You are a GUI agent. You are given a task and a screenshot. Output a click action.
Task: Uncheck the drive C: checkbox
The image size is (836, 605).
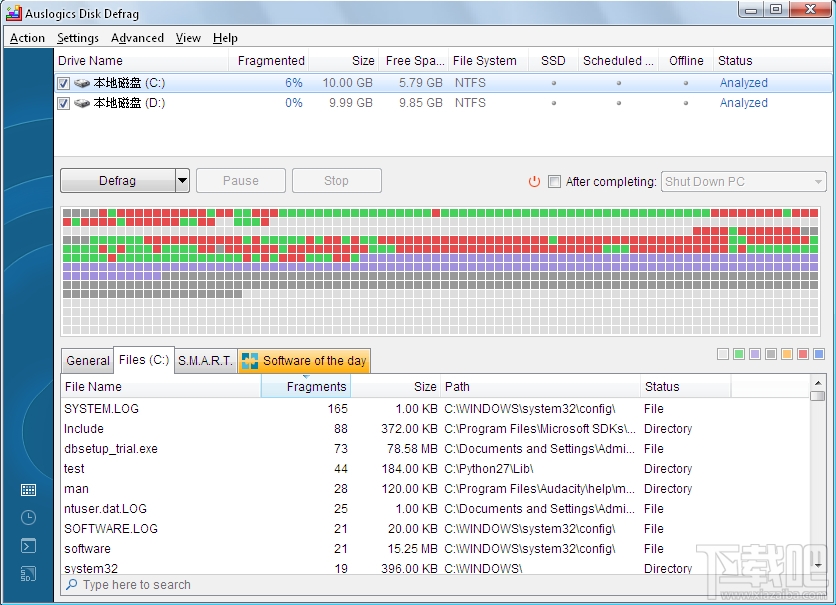click(64, 83)
